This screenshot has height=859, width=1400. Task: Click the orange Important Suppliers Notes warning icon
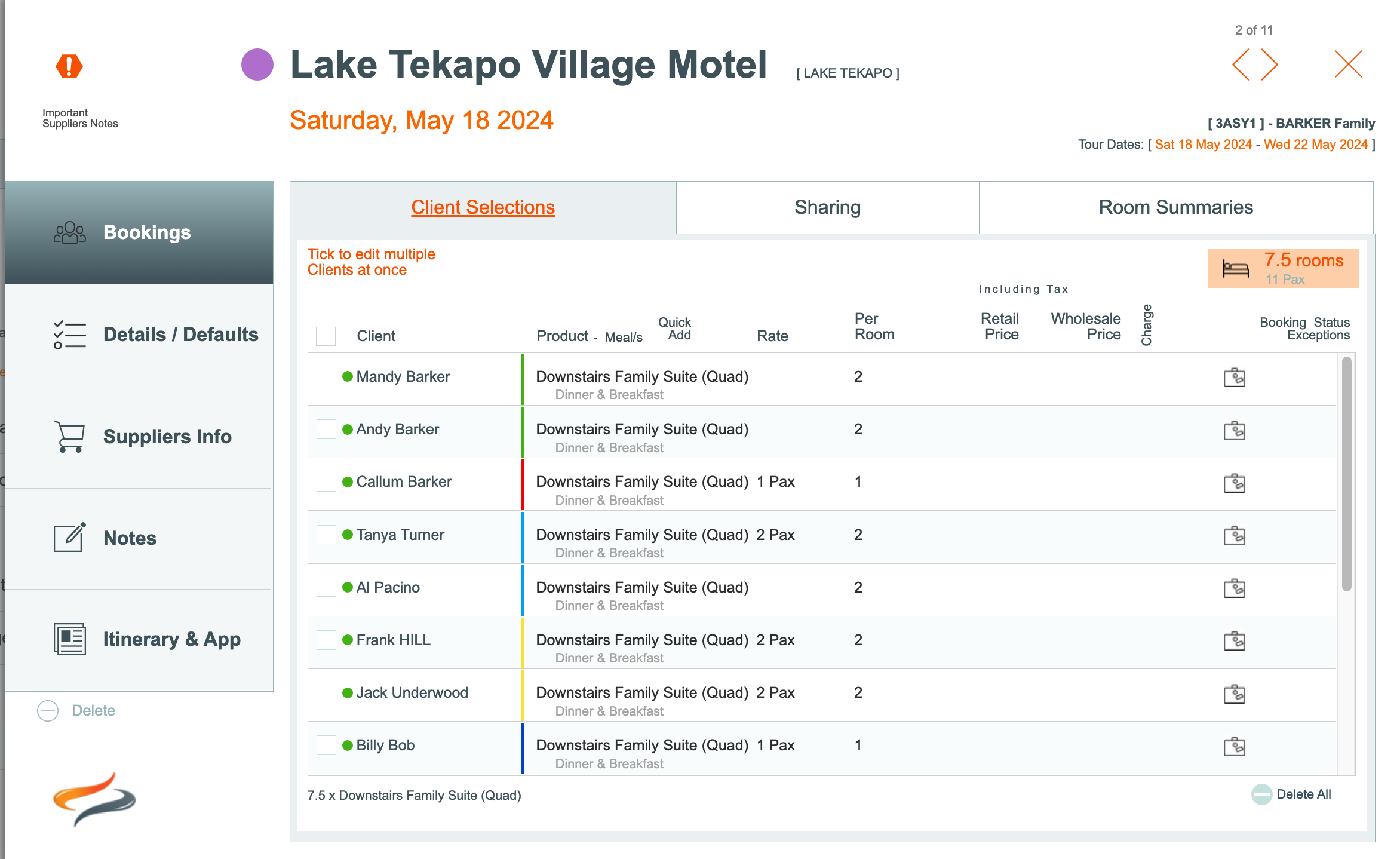tap(69, 66)
